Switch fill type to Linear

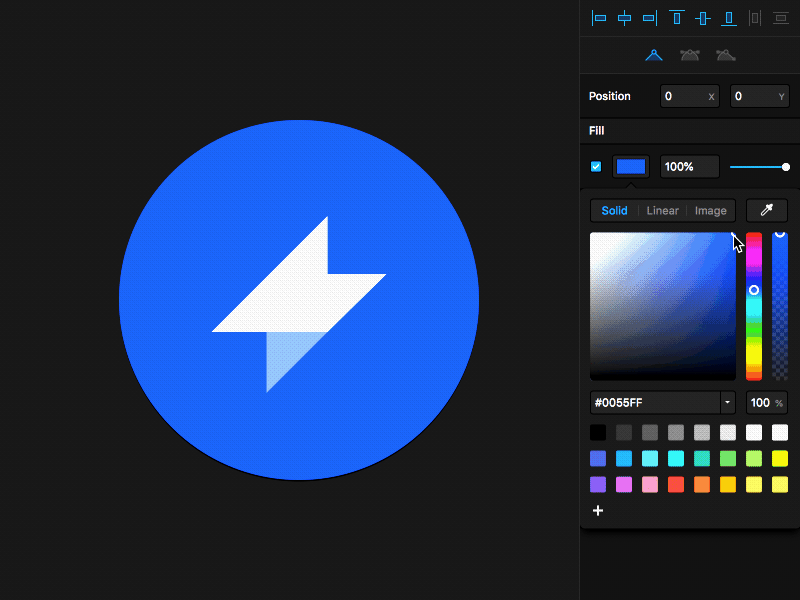tap(662, 210)
